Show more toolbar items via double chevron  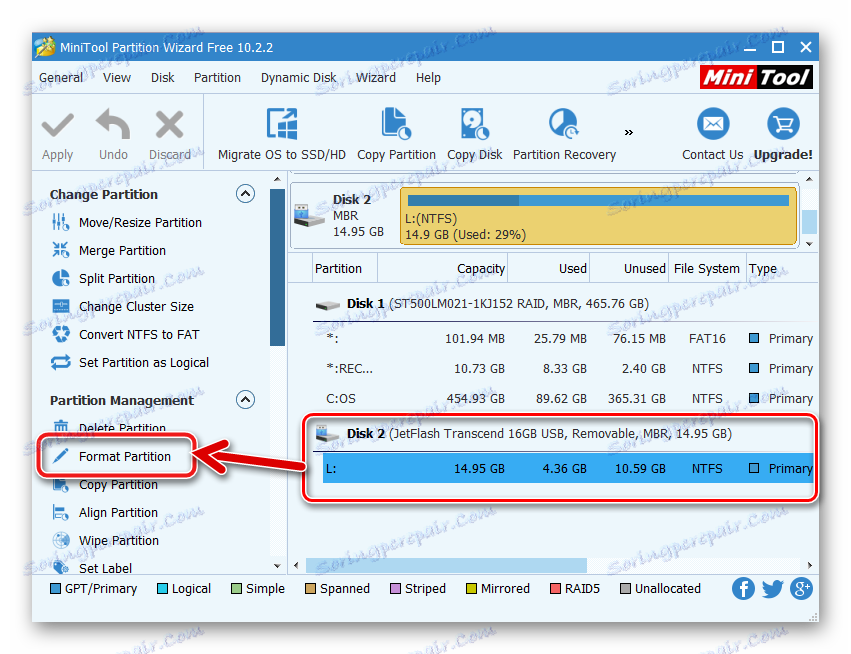click(x=628, y=132)
